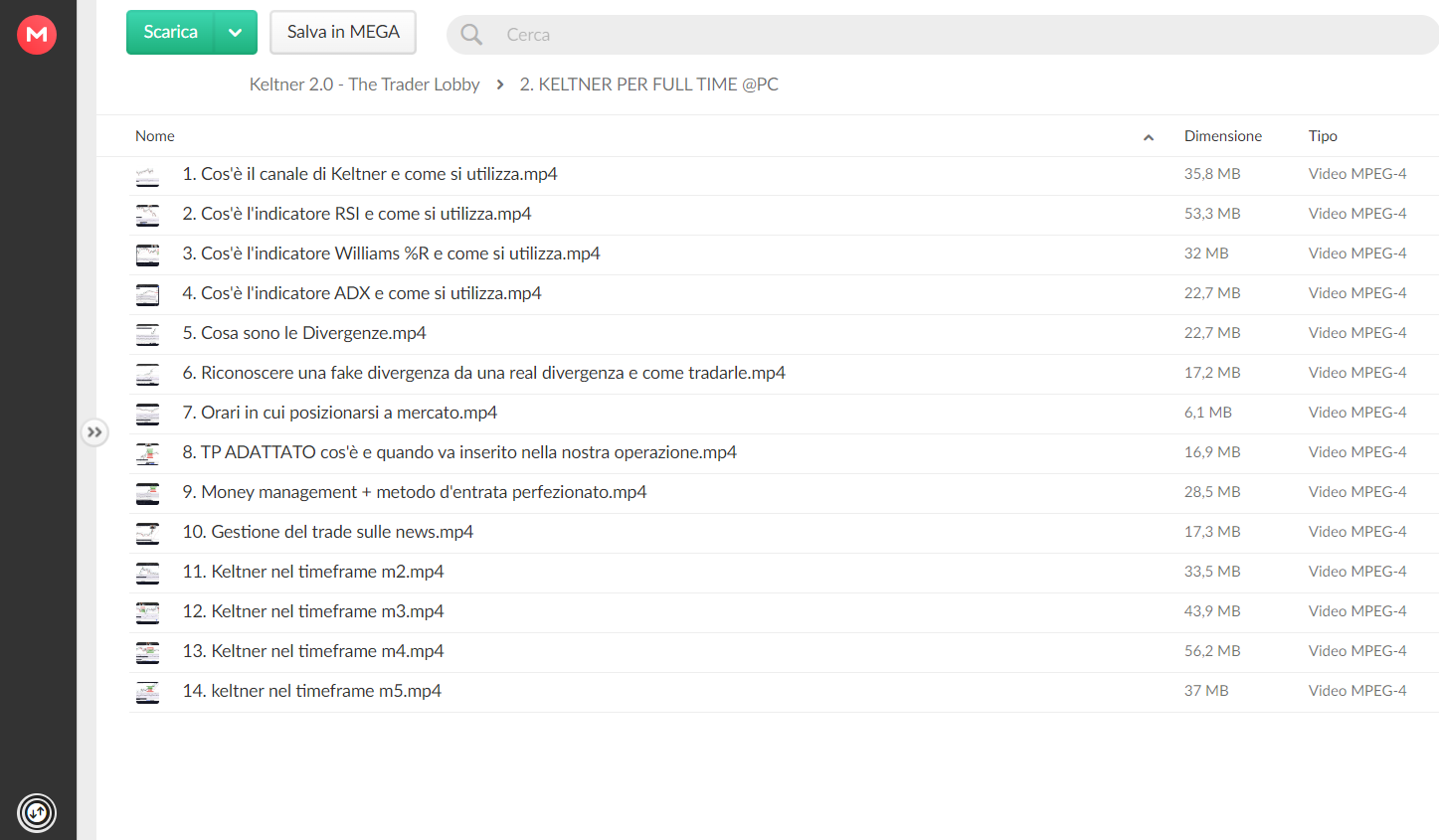This screenshot has width=1439, height=840.
Task: Click thumbnail of keltner timeframe m5 video
Action: tap(147, 692)
